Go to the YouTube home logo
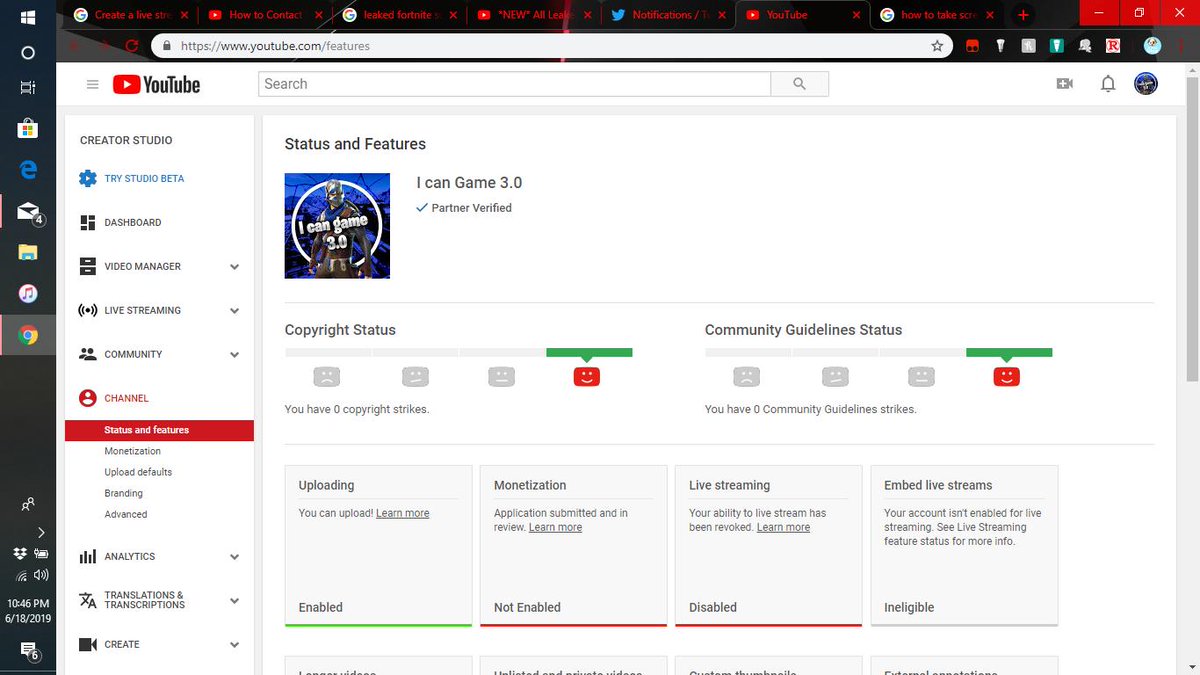 point(156,85)
